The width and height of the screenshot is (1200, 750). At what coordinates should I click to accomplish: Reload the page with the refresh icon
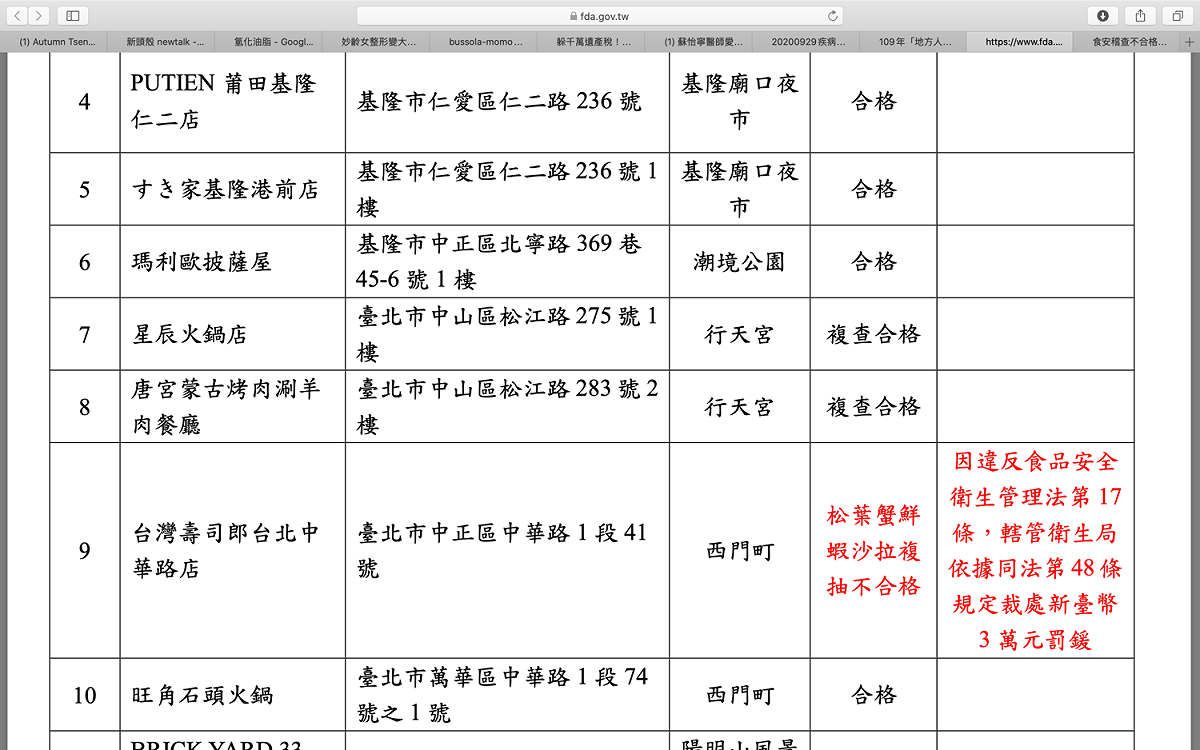pos(832,16)
